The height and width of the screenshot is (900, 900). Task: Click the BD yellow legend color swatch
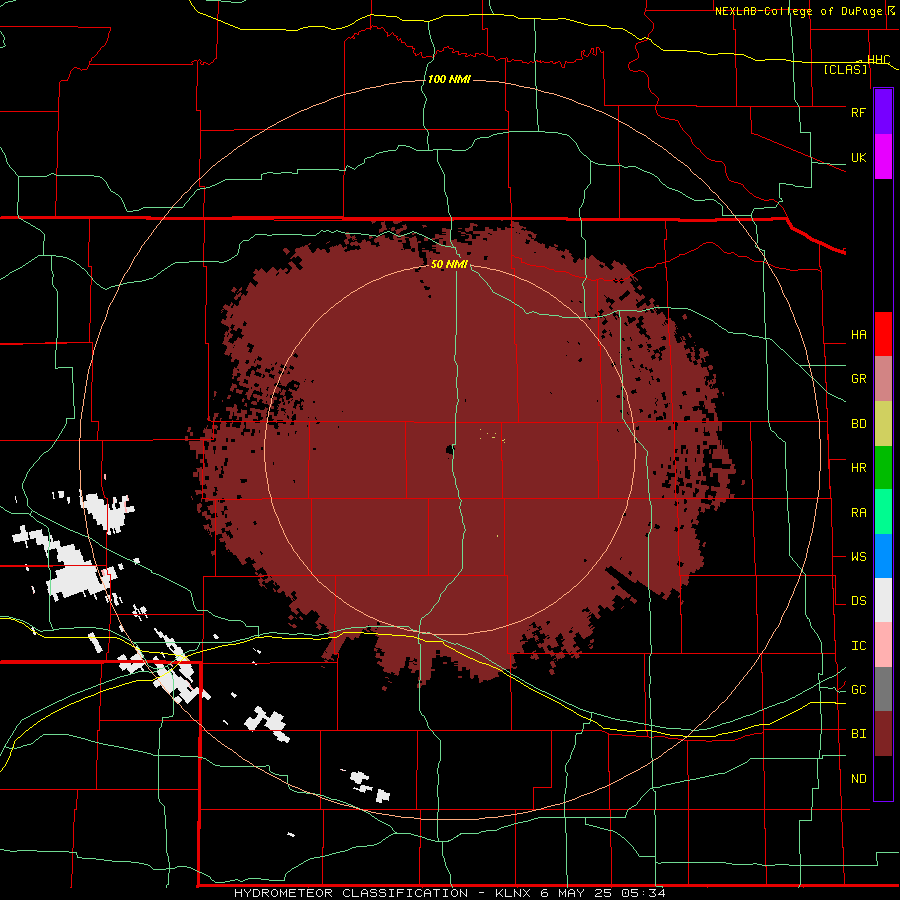(883, 424)
